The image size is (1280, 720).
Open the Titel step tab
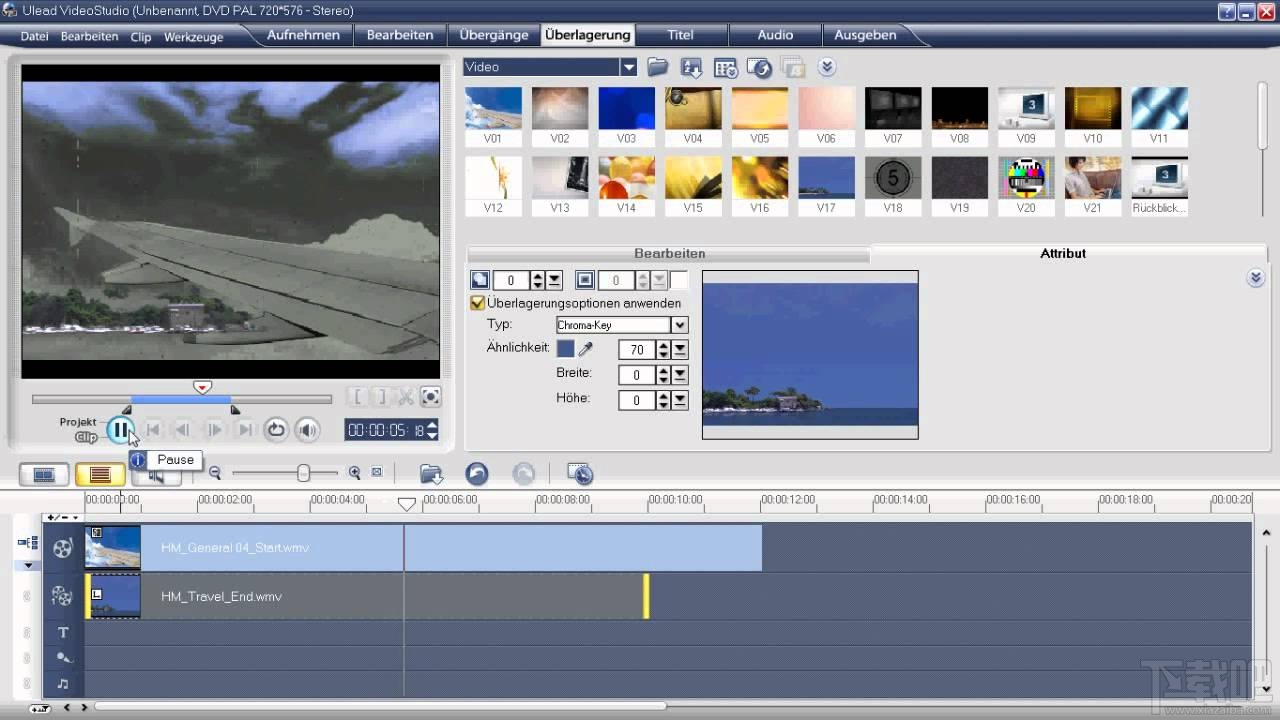tap(680, 35)
